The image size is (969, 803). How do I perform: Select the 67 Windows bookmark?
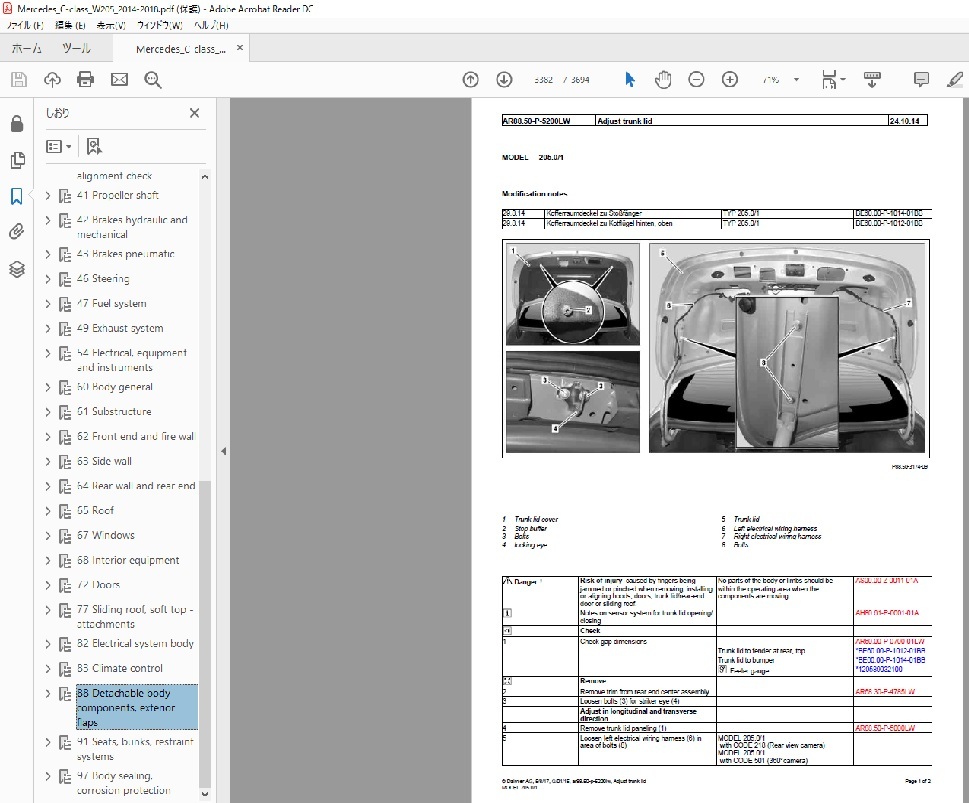coord(106,535)
